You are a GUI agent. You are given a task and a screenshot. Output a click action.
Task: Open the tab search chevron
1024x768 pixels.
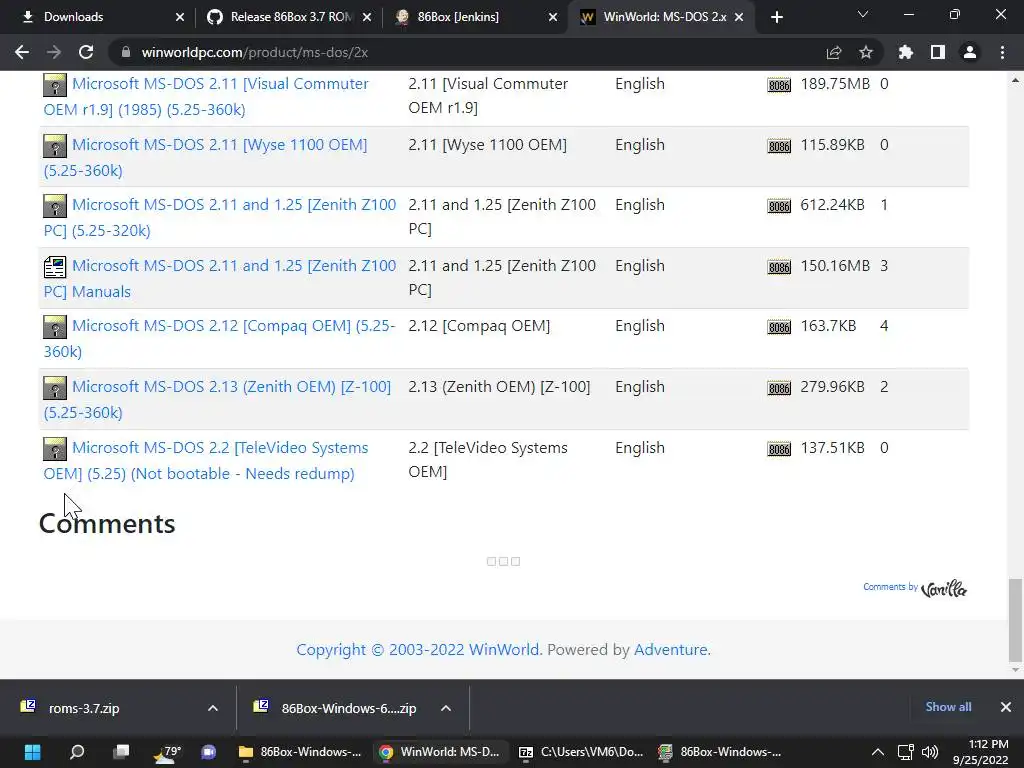coord(863,14)
